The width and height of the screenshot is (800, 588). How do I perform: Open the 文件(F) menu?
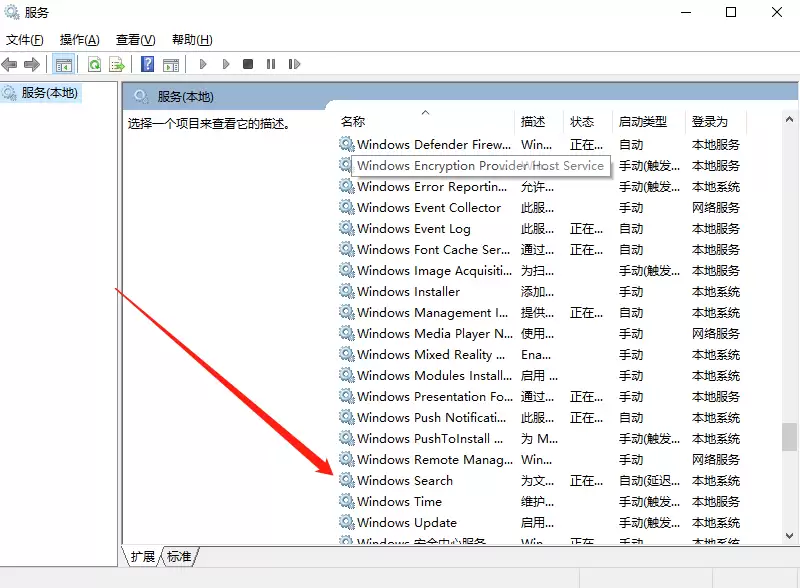(x=24, y=39)
